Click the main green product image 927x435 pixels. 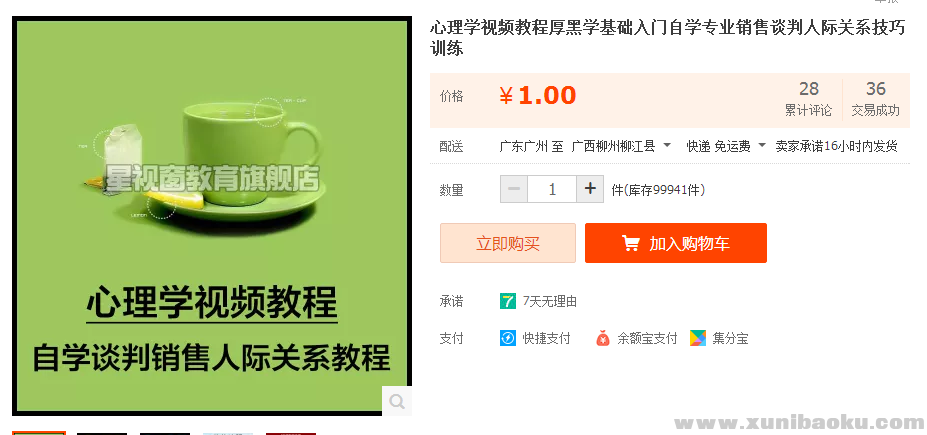coord(212,216)
